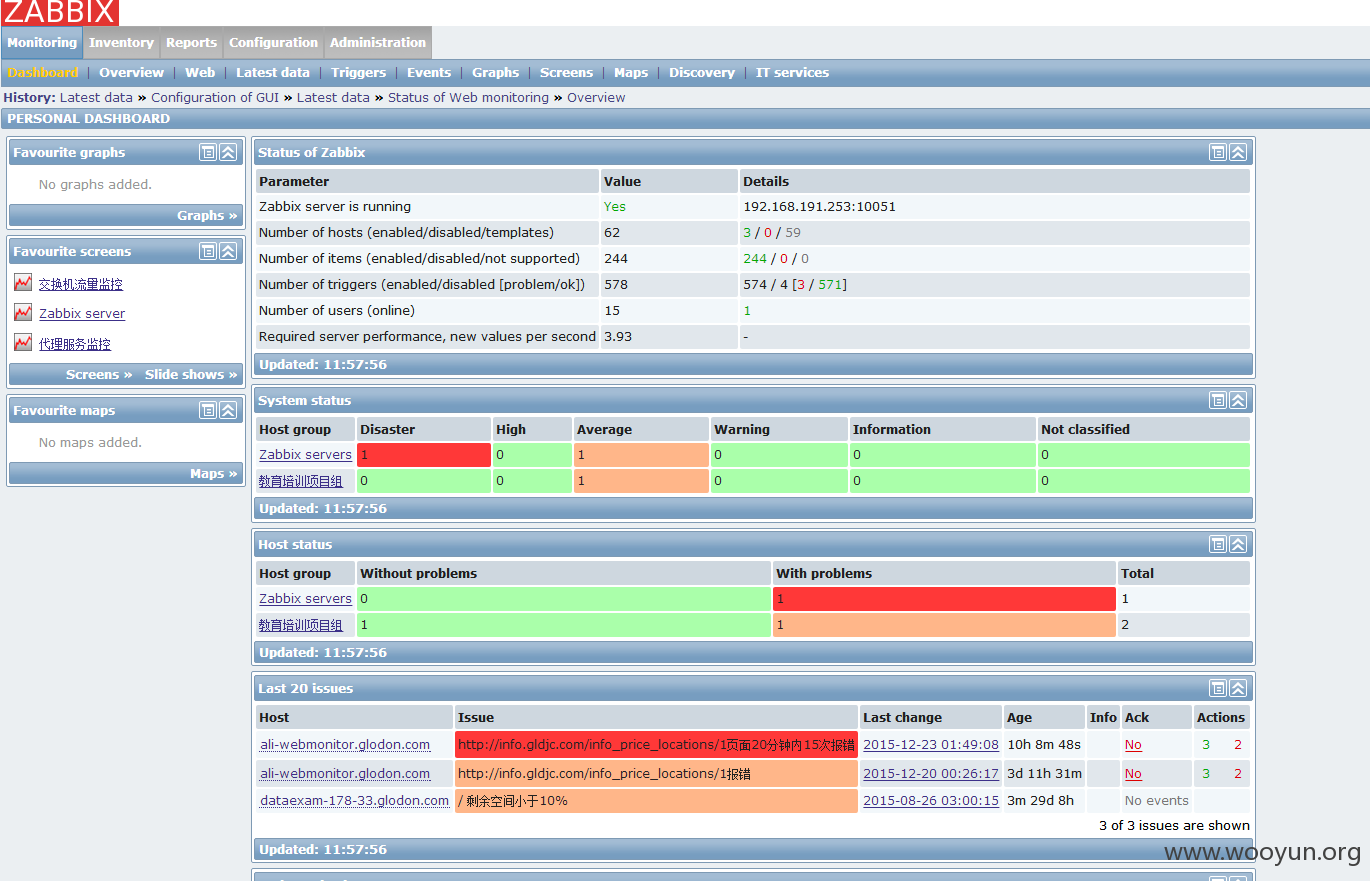Open the 交换机流量监控 screen link
The height and width of the screenshot is (881, 1370).
[x=81, y=284]
